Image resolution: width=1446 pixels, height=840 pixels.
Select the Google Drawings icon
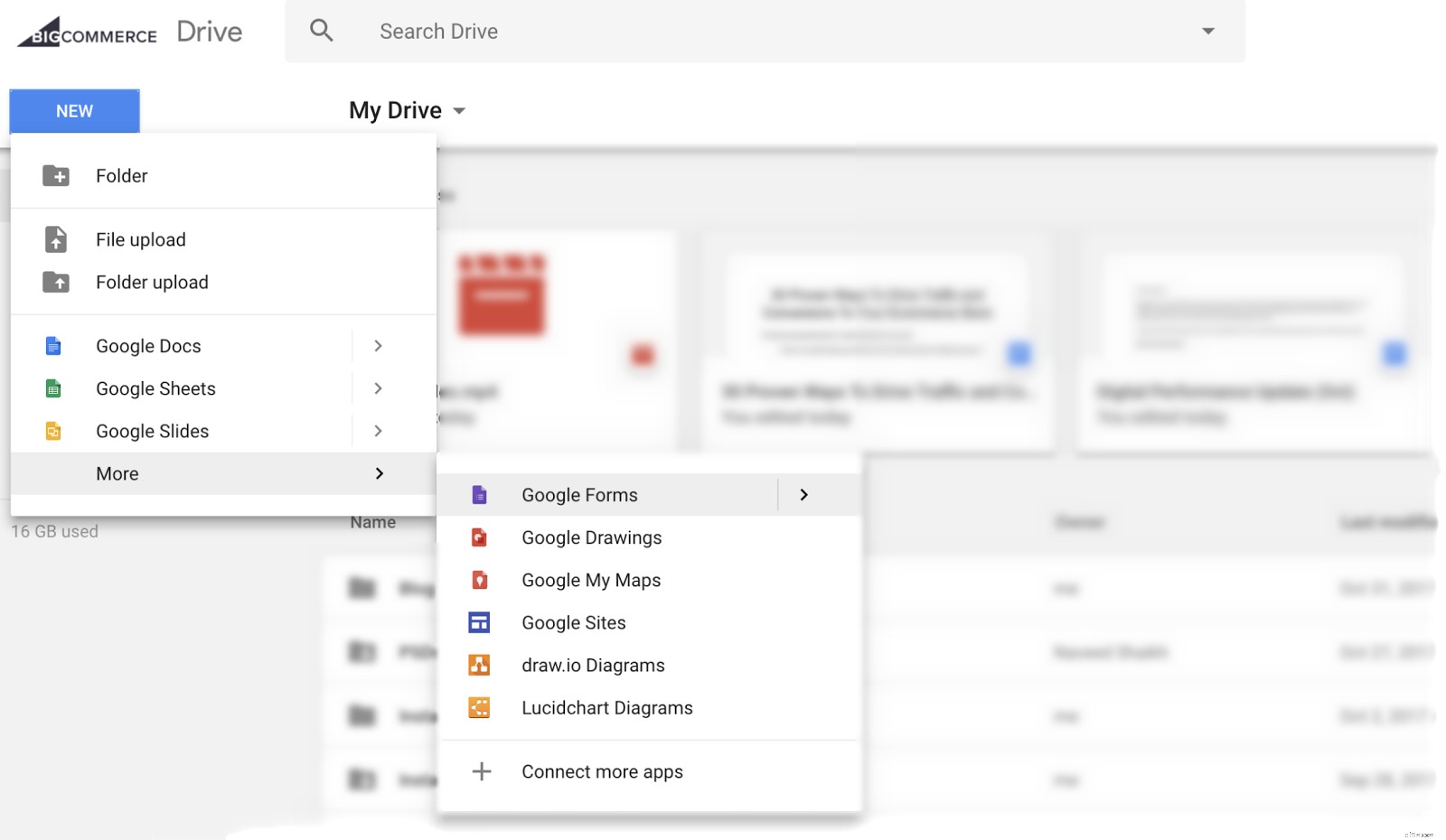480,537
